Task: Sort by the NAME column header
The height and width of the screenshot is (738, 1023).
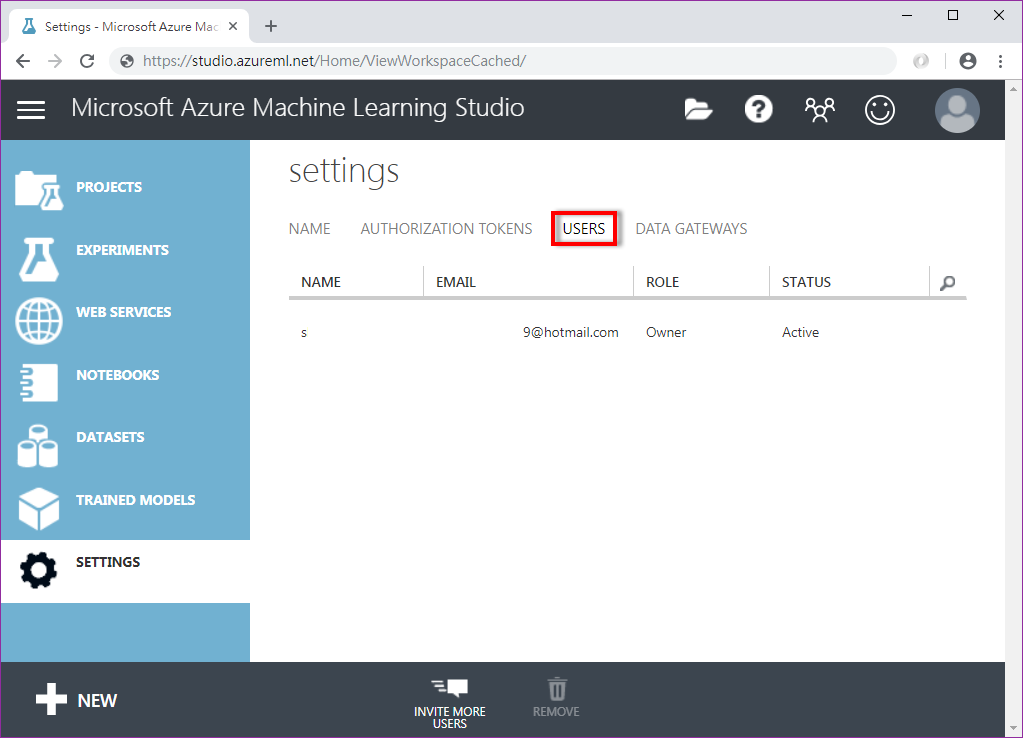Action: [321, 282]
